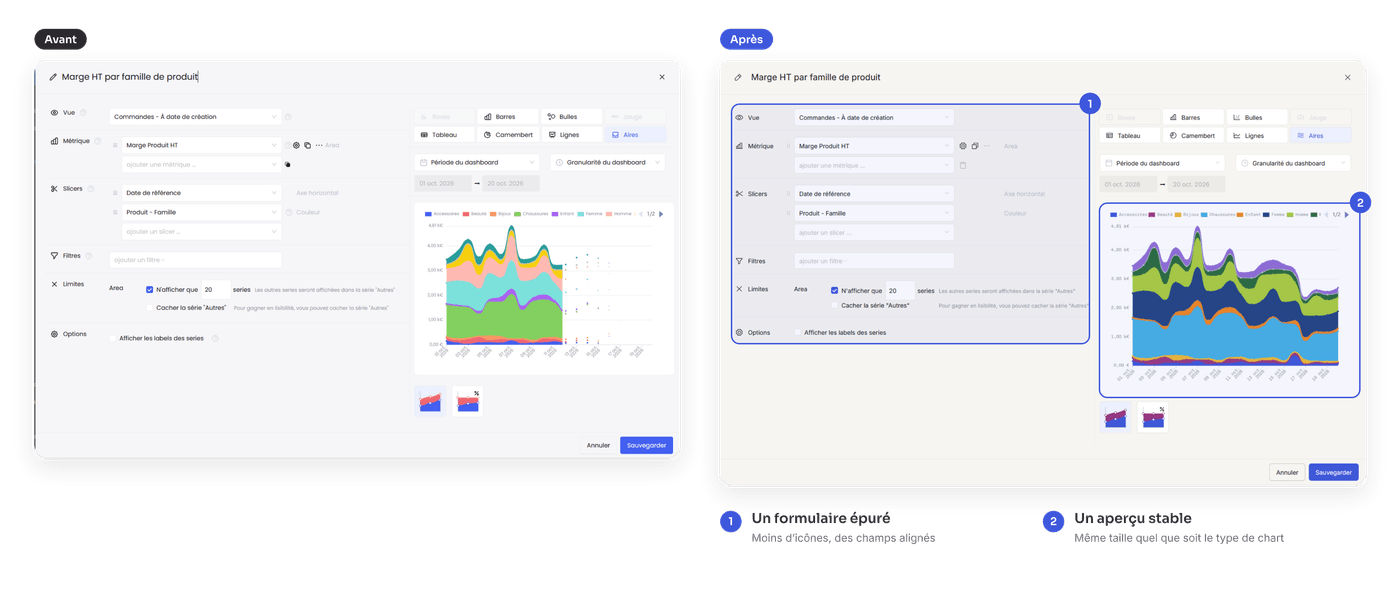Select the percent stacked area thumbnail in Après

tap(1152, 417)
